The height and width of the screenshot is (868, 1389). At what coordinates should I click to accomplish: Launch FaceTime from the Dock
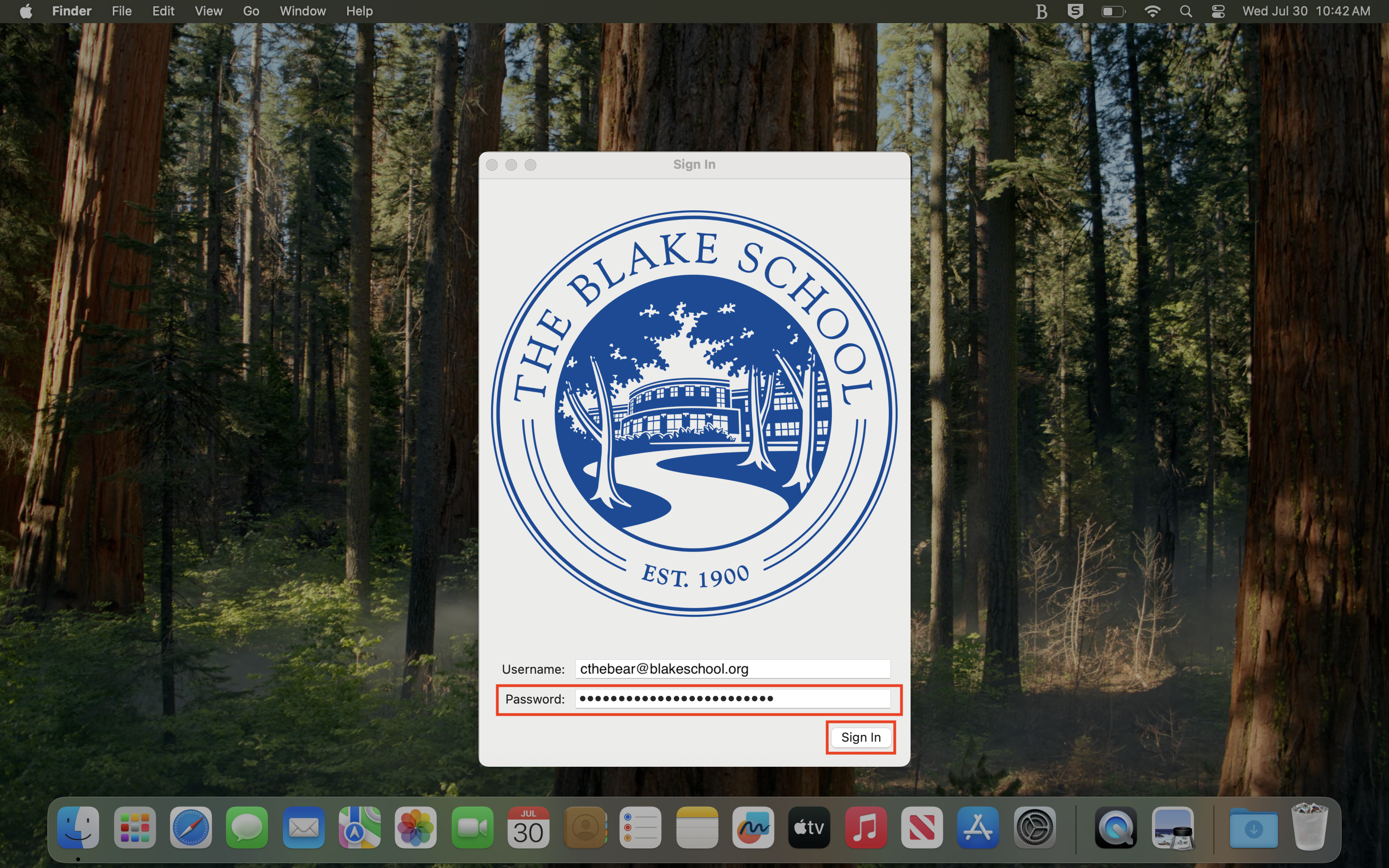472,827
